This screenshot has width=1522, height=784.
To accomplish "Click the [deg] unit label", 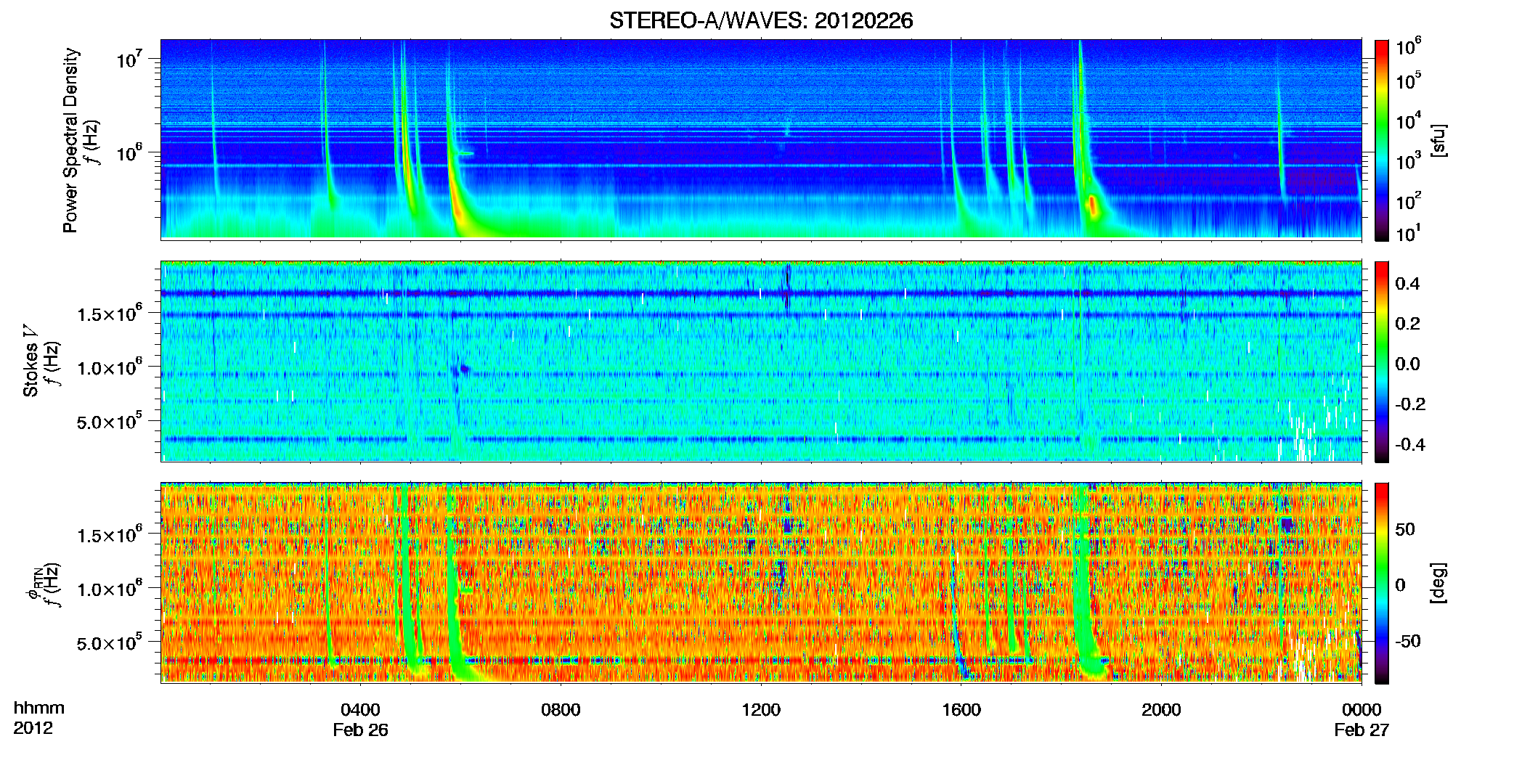I will (1438, 583).
